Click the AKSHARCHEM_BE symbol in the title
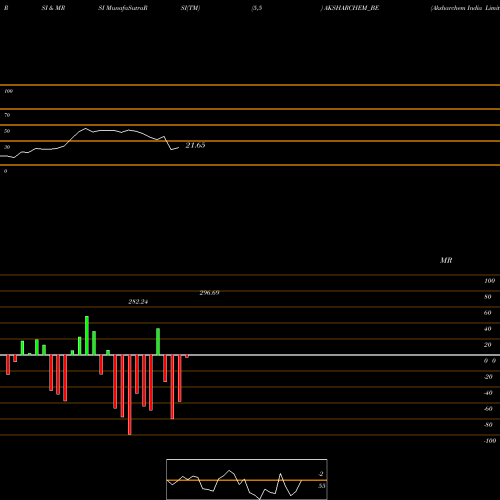This screenshot has width=500, height=500. [x=351, y=8]
